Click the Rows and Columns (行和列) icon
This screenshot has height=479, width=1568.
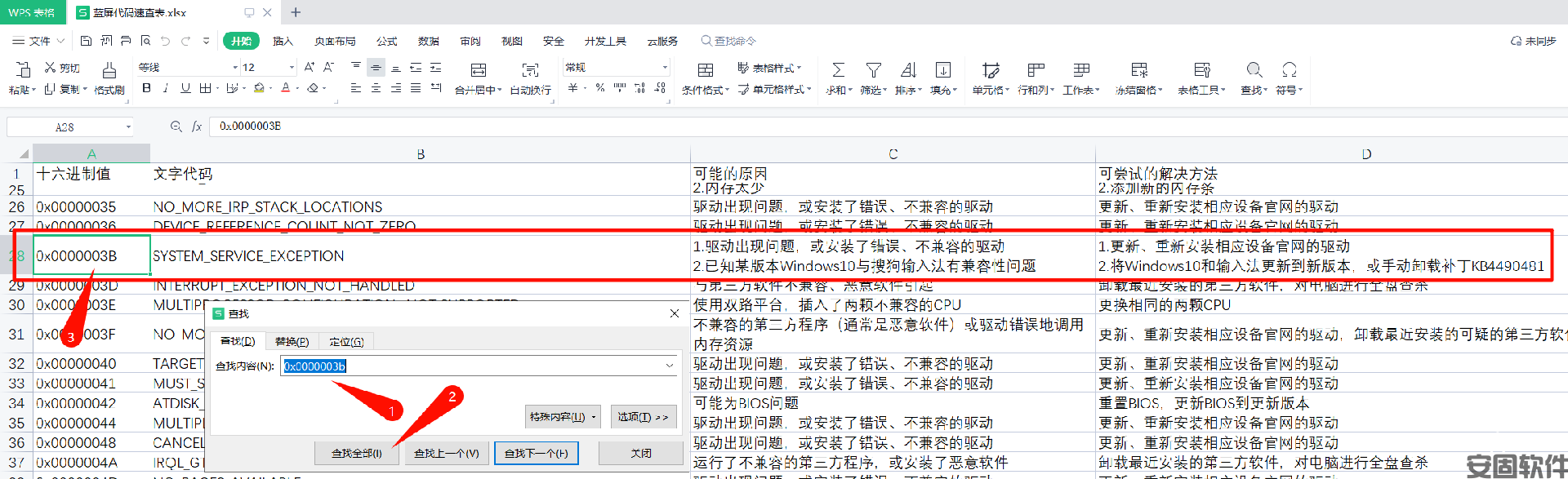(x=1036, y=70)
